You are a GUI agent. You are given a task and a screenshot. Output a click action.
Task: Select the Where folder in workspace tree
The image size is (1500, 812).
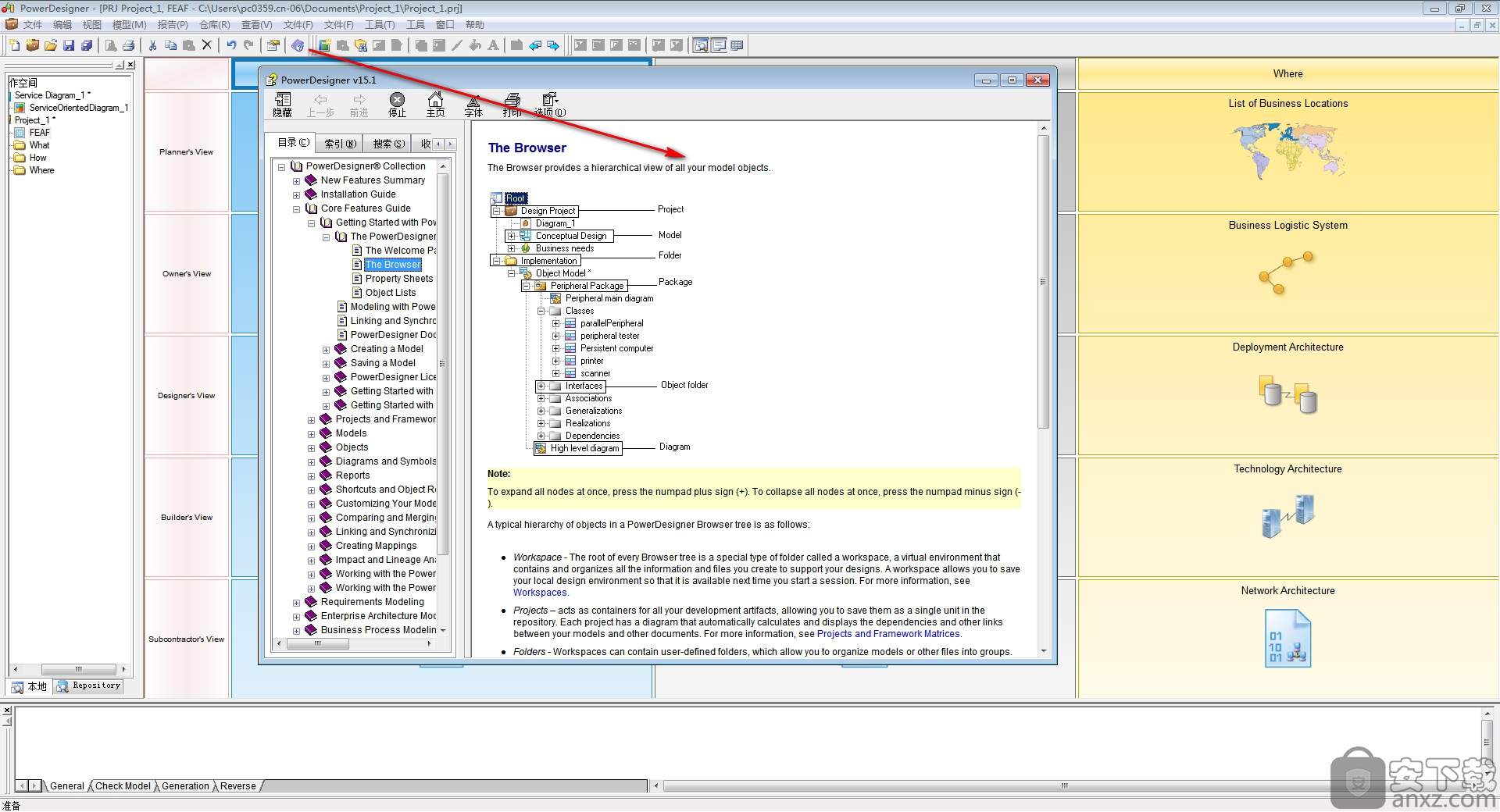click(41, 170)
